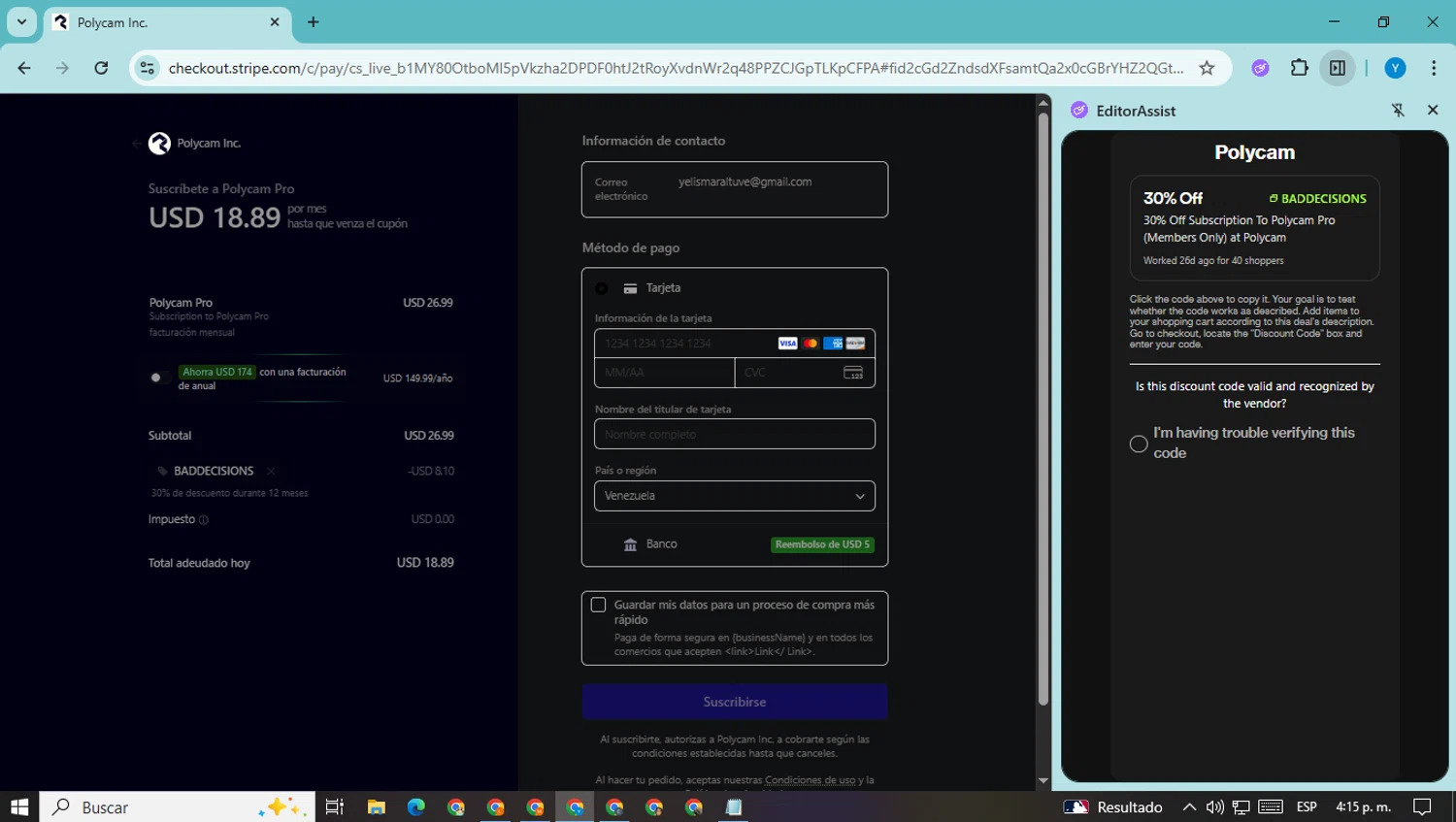Show hidden system tray icons chevron

pos(1189,806)
